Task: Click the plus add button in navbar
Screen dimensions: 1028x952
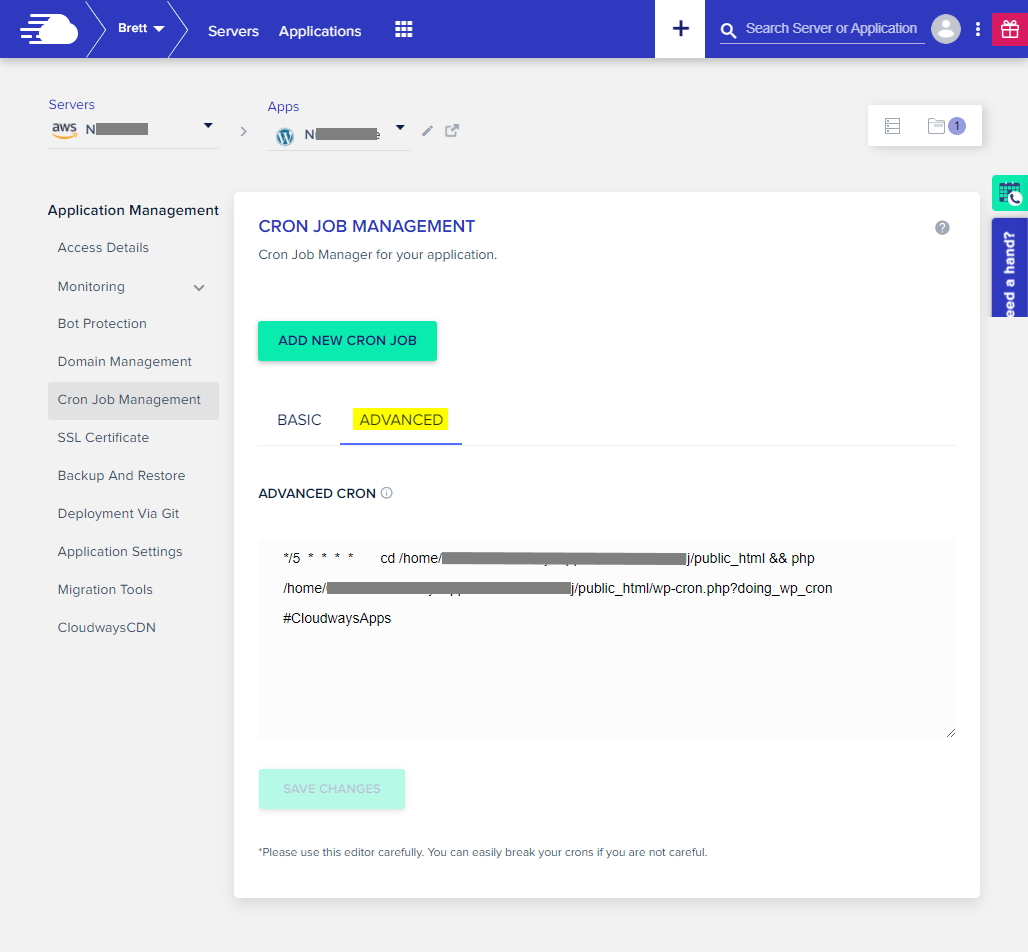Action: coord(680,29)
